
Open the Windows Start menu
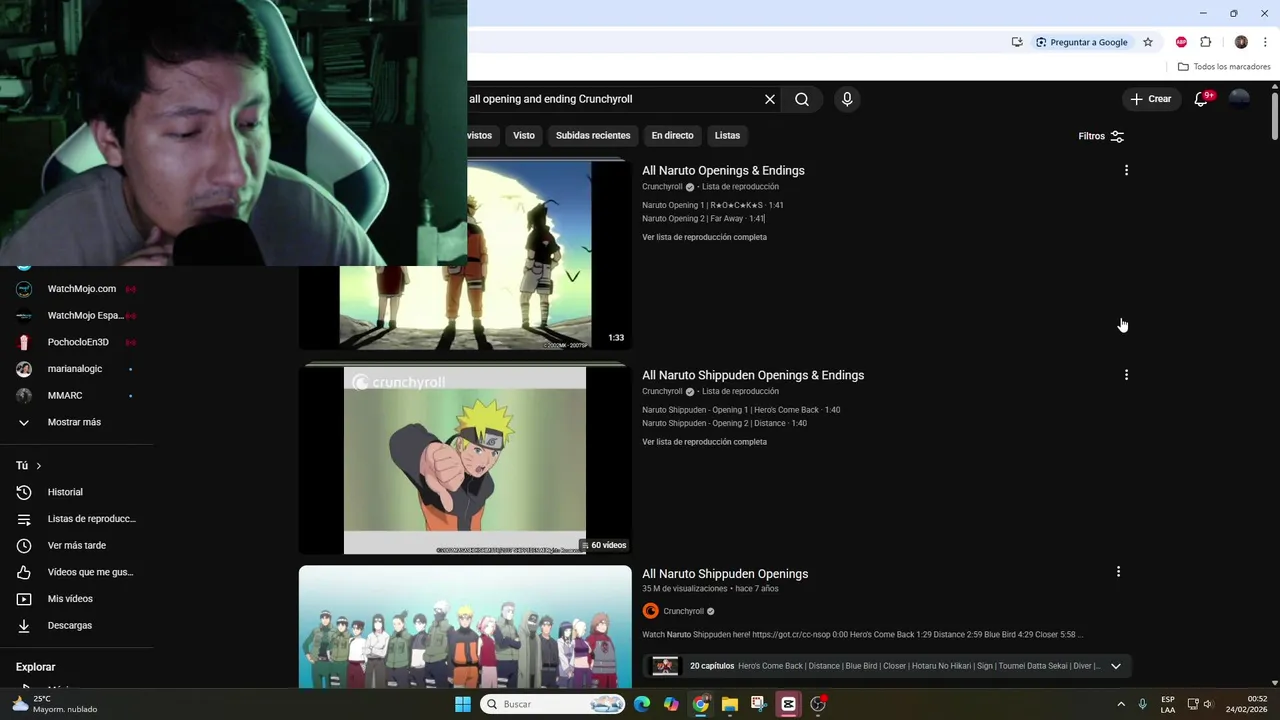click(x=463, y=704)
